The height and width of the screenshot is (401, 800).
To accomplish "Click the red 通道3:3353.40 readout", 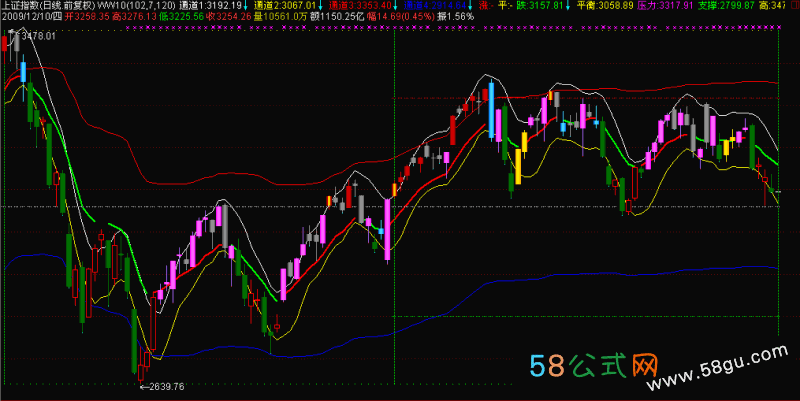I will click(x=360, y=6).
